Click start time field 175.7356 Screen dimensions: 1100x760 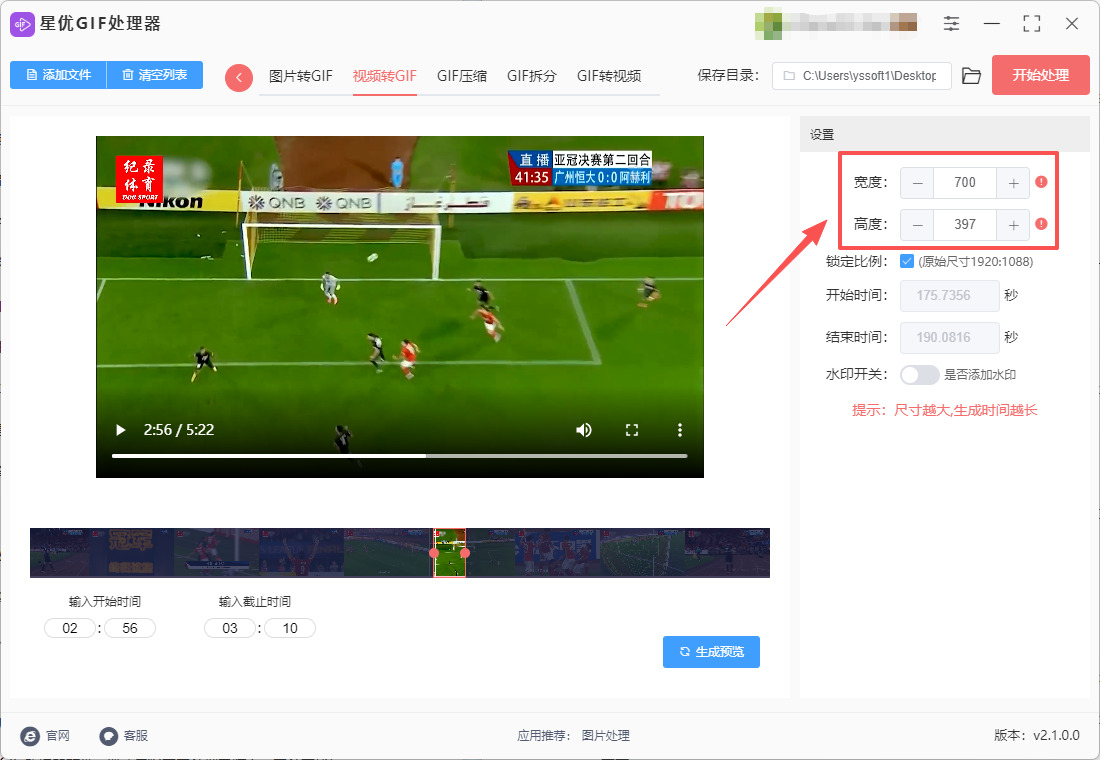pyautogui.click(x=949, y=295)
